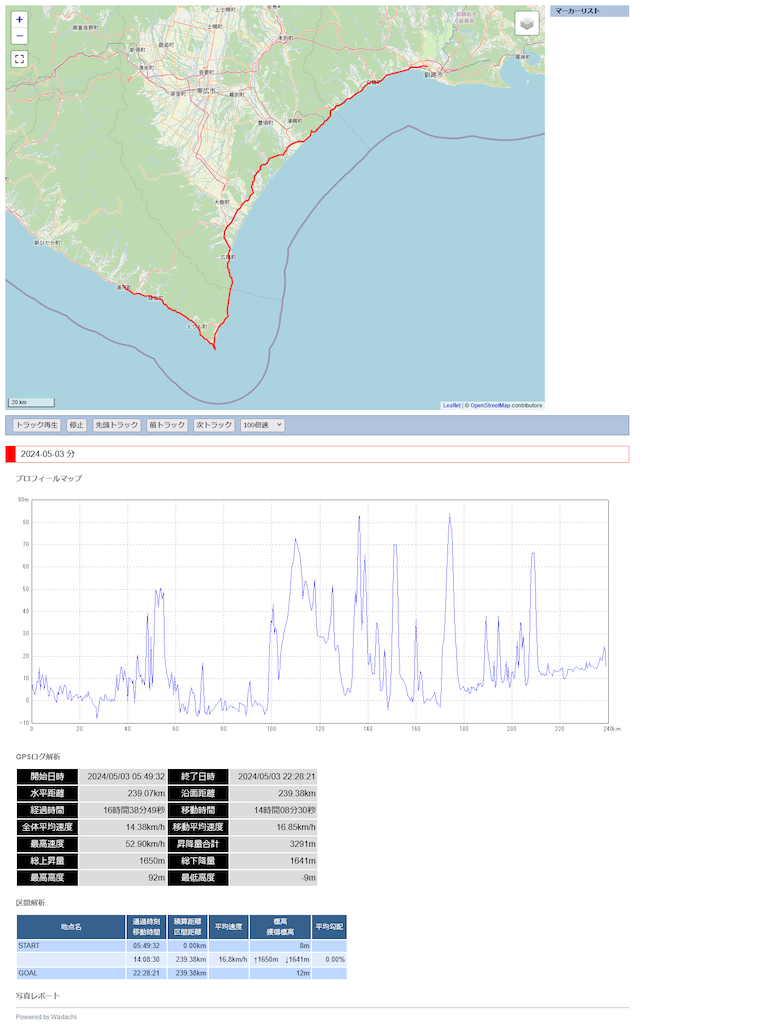The width and height of the screenshot is (780, 1024).
Task: Select the 全体平均速度 value 14.38km/h
Action: click(123, 827)
